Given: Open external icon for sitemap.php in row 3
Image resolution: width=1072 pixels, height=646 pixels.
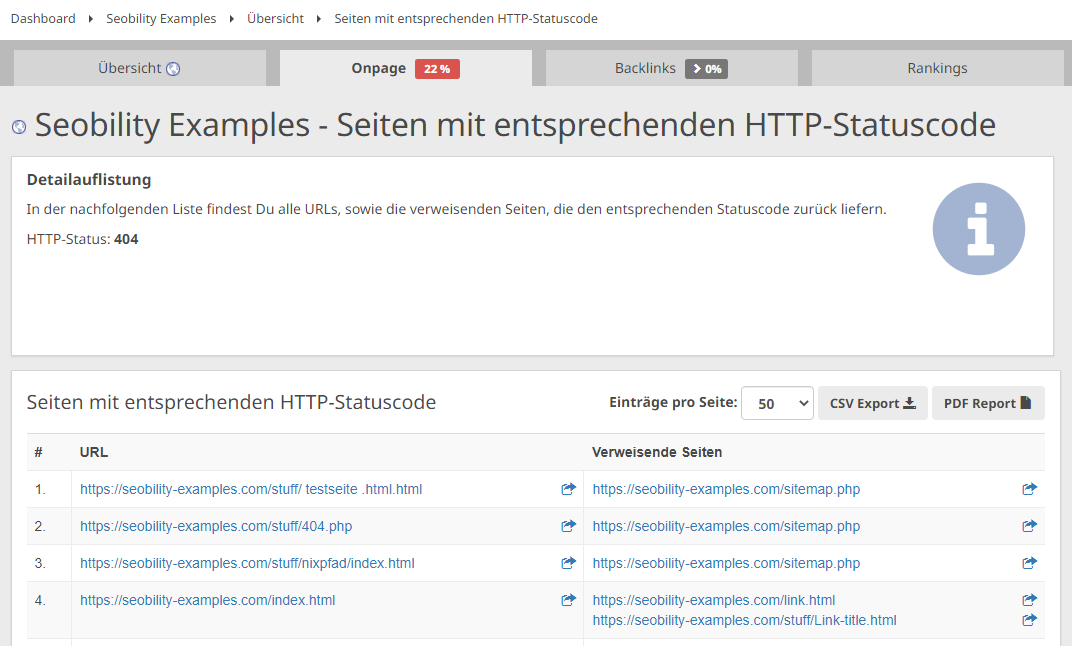Looking at the screenshot, I should [1030, 563].
